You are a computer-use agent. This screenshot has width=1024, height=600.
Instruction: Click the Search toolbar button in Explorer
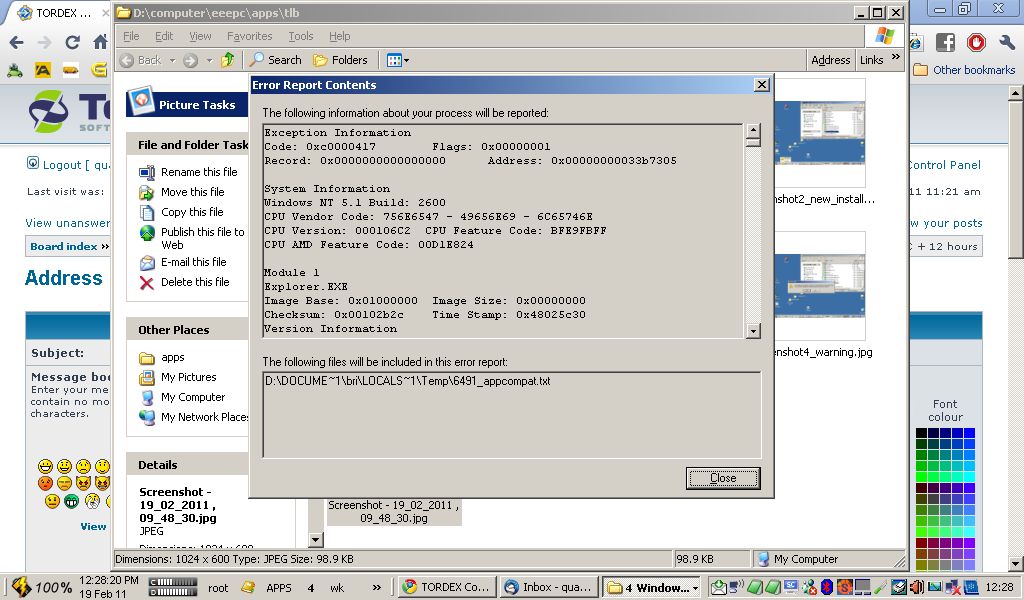(276, 60)
